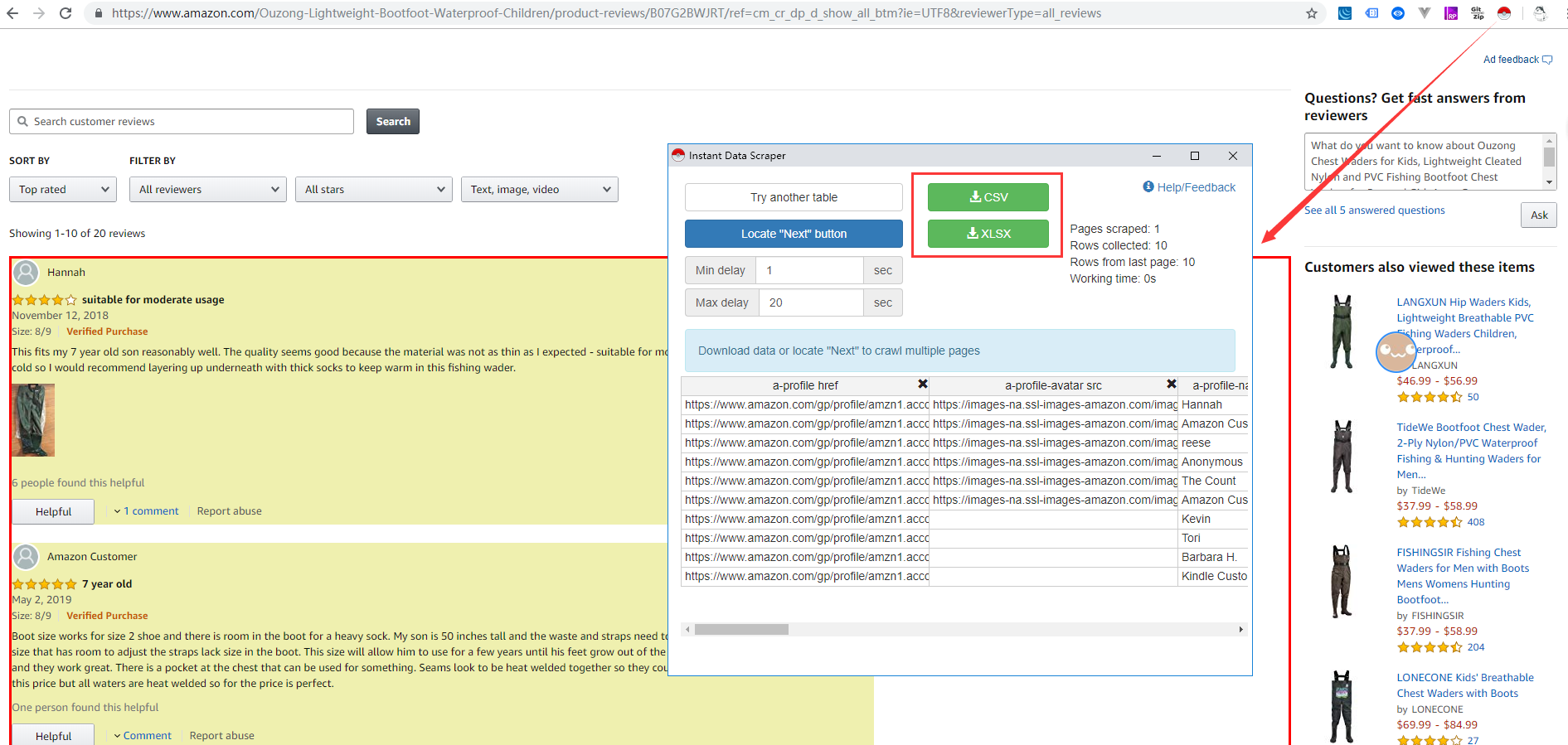Open the GitZip extension icon

[x=1478, y=13]
